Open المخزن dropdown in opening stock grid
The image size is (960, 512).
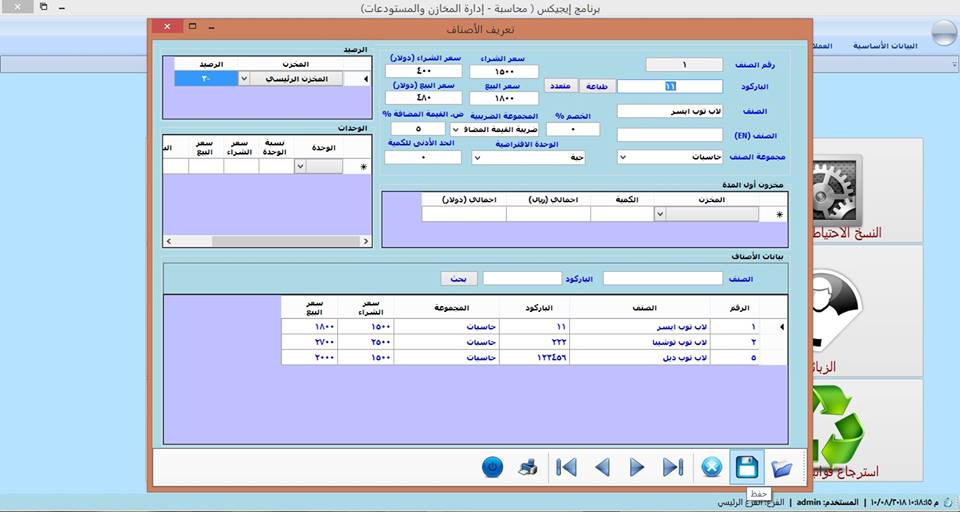coord(659,214)
